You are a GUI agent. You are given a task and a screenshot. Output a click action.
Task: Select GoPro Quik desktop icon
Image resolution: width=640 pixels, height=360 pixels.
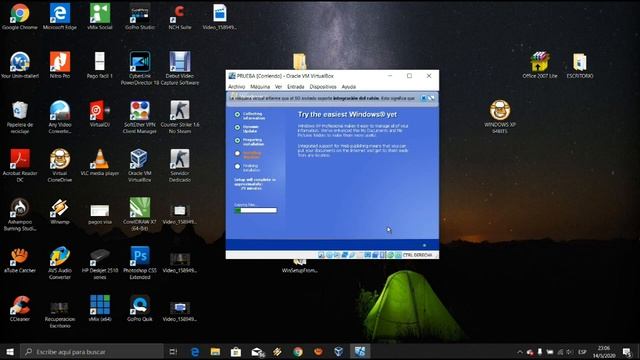click(140, 308)
